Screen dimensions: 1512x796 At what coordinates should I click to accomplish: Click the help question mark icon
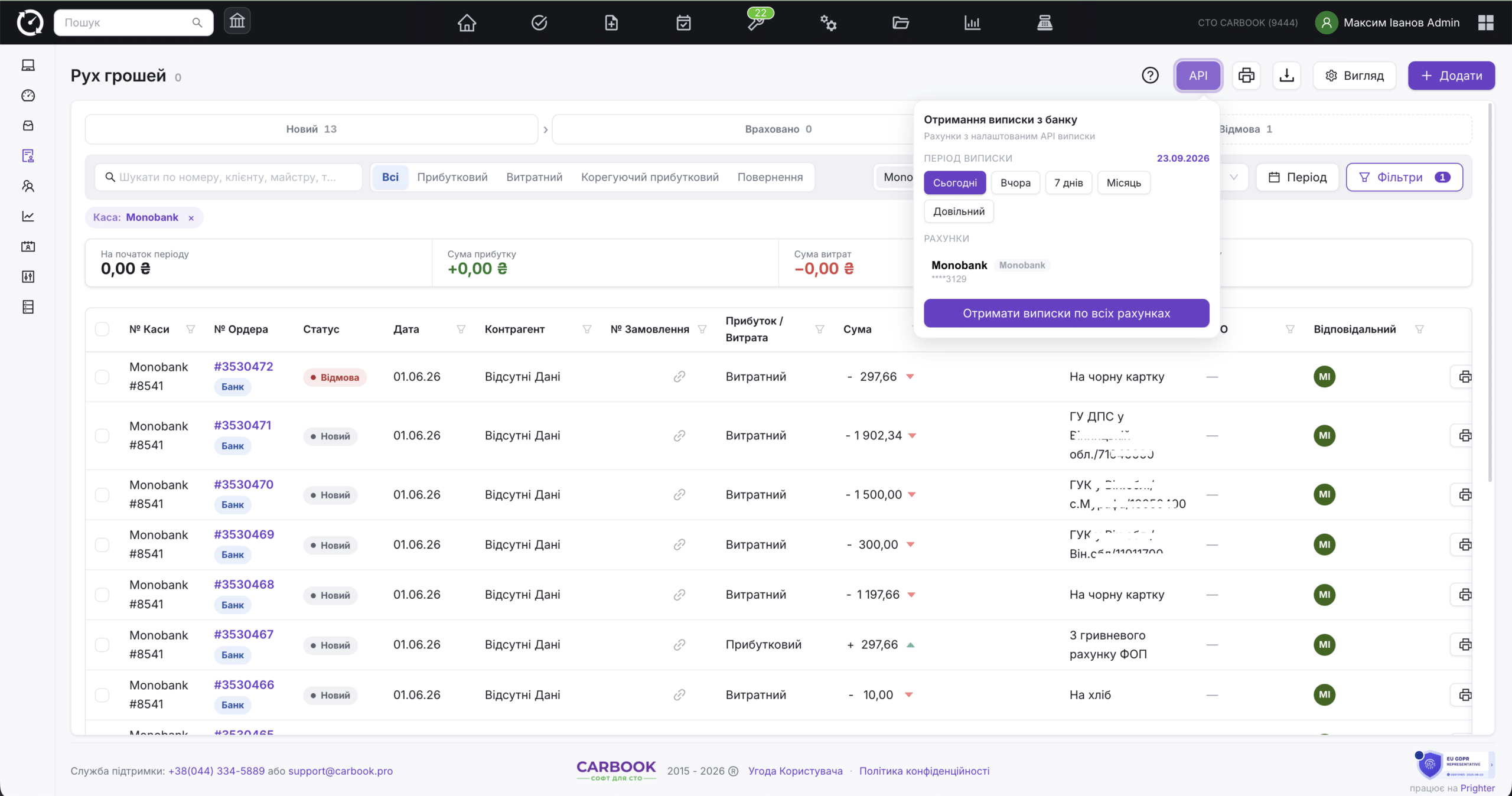(x=1150, y=76)
